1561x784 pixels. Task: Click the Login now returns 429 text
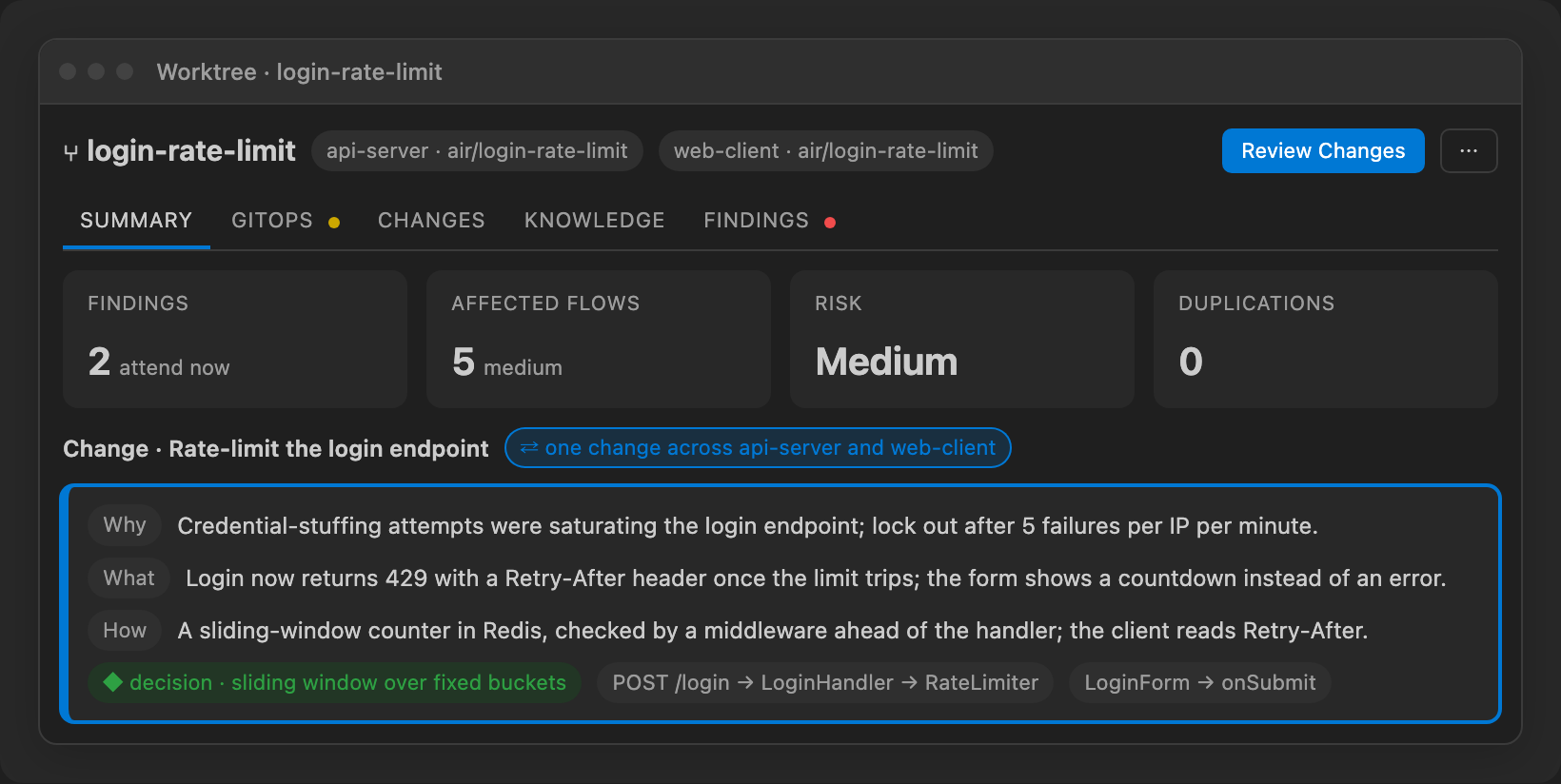[x=816, y=578]
